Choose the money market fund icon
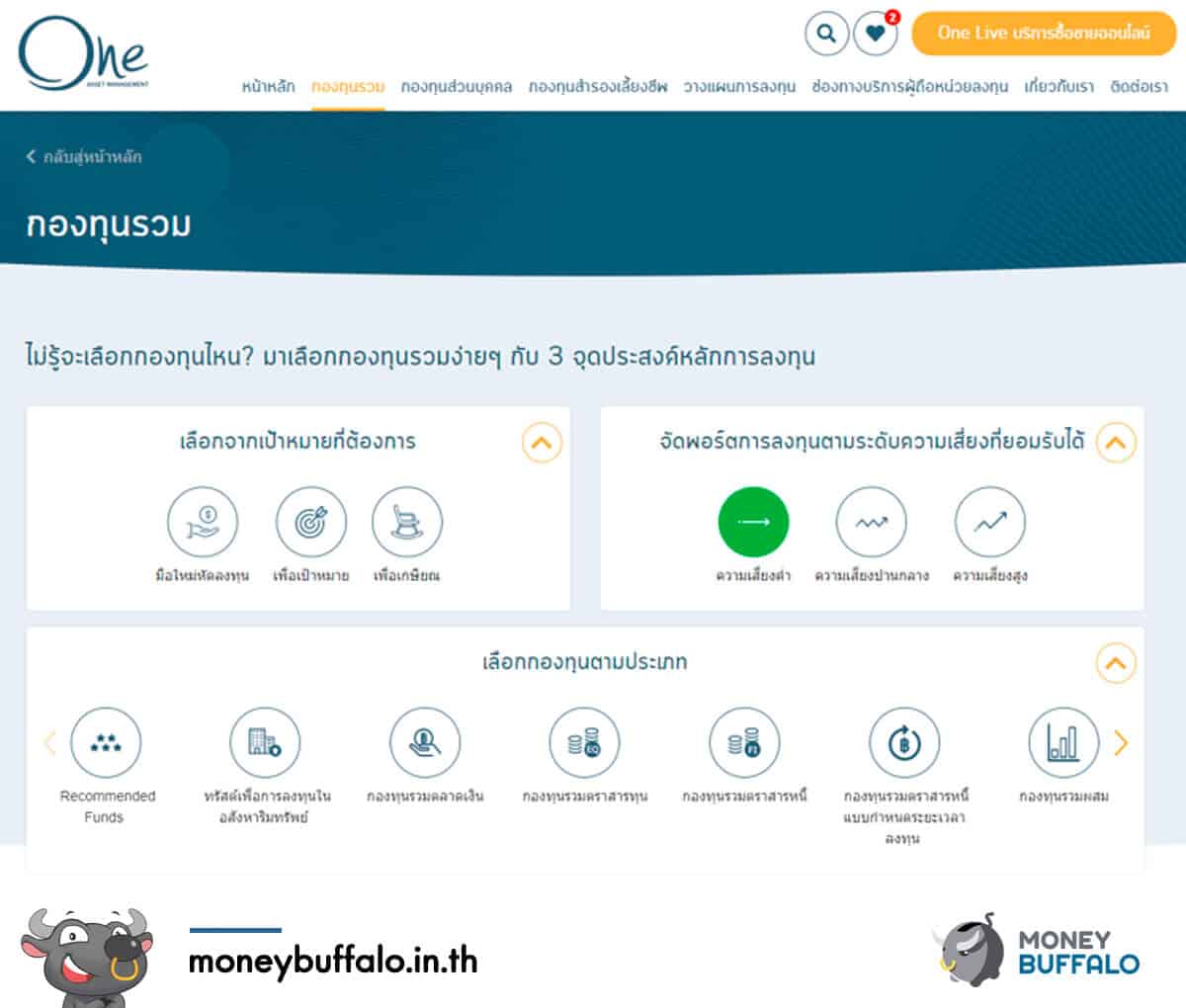This screenshot has height=1008, width=1186. click(425, 742)
